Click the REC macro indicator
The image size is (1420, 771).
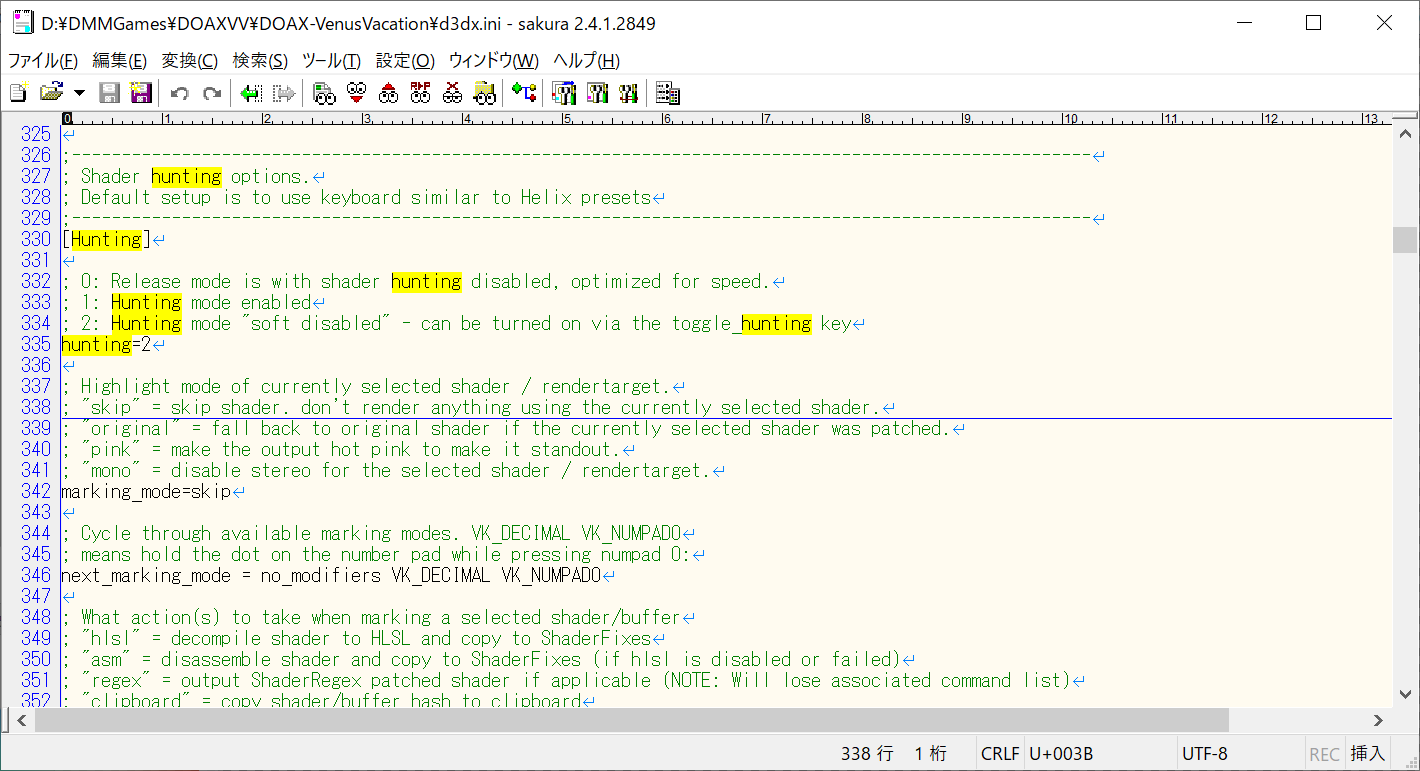(x=1324, y=754)
